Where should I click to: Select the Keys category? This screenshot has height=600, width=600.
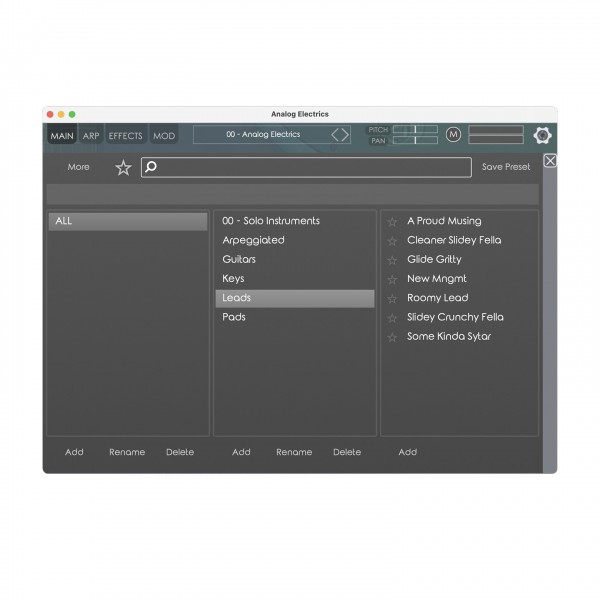click(295, 279)
